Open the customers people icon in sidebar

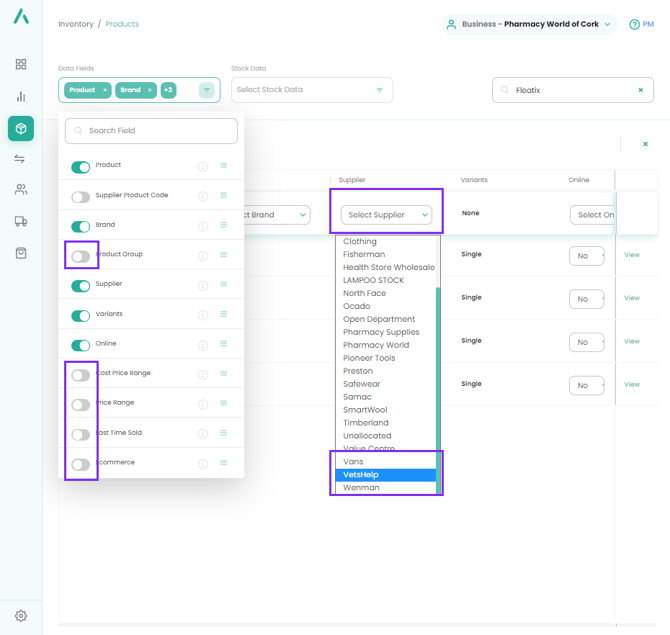click(21, 190)
